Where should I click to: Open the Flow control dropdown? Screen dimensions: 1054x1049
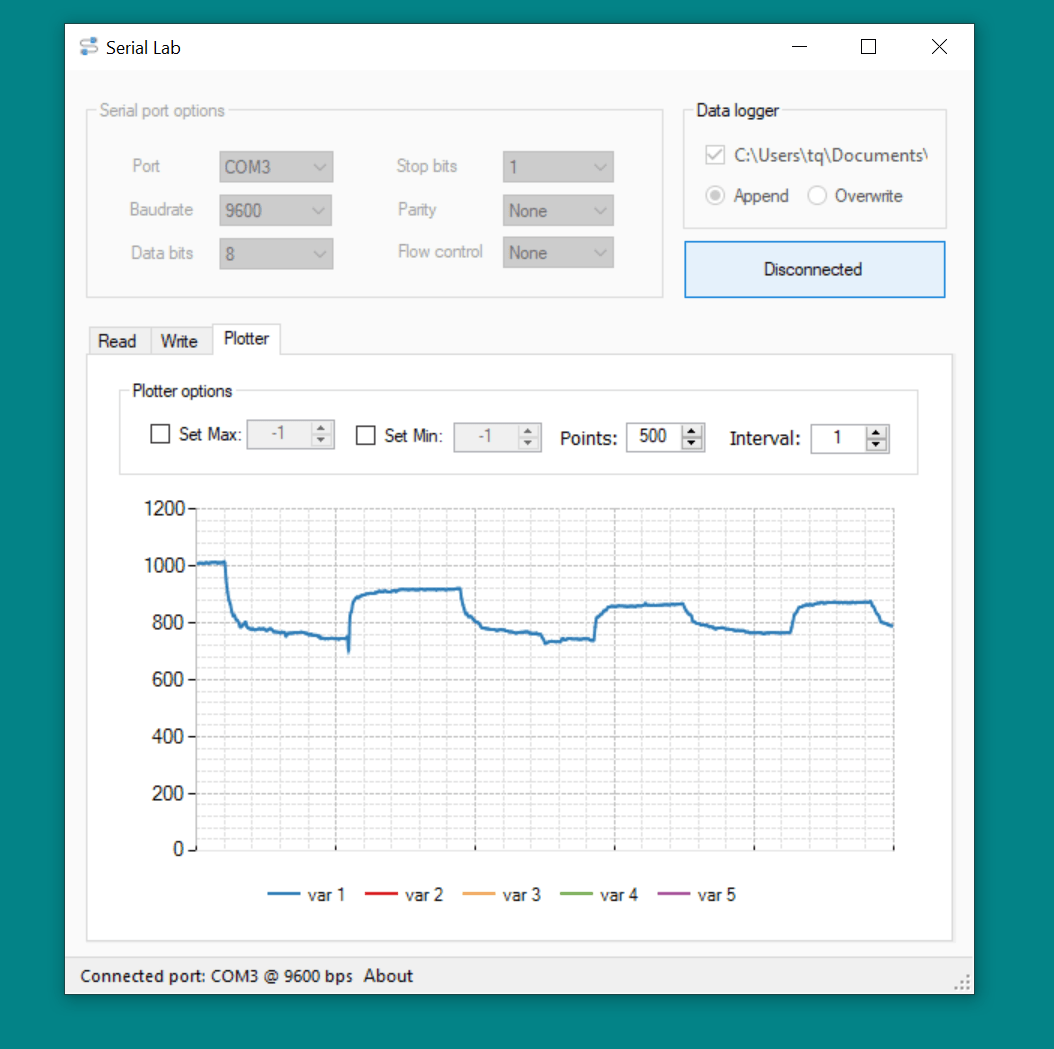(558, 253)
